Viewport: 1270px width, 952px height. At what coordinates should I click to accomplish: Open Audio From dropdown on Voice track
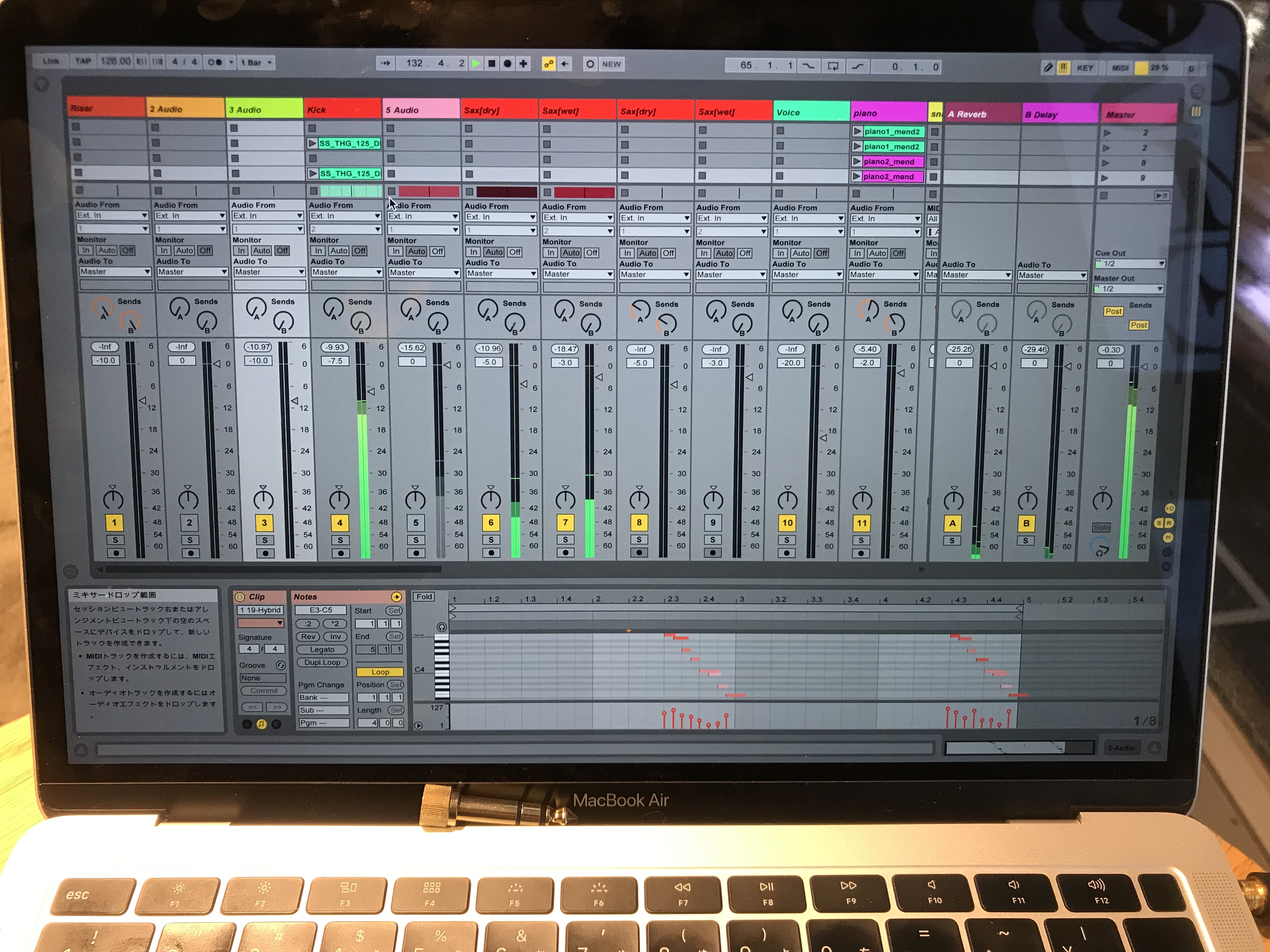click(808, 218)
